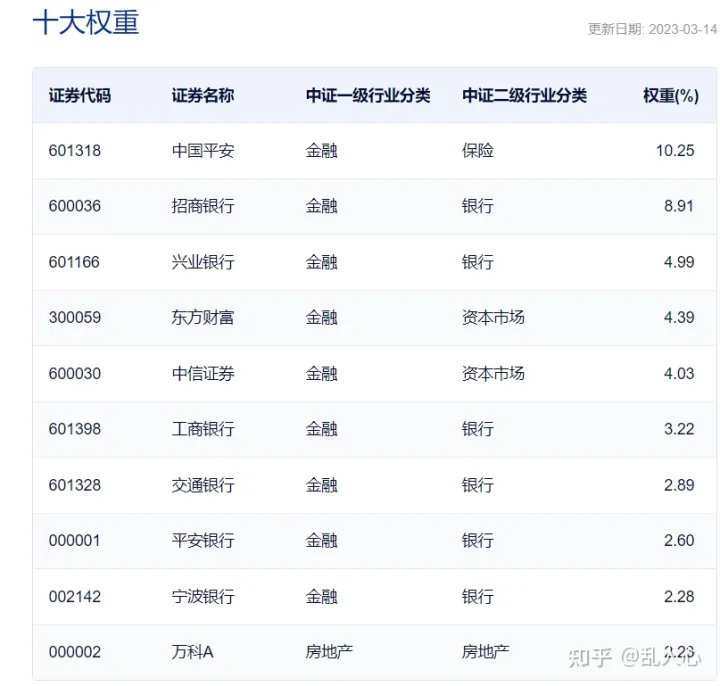Select the 万科A name cell
The width and height of the screenshot is (720, 686).
point(192,652)
